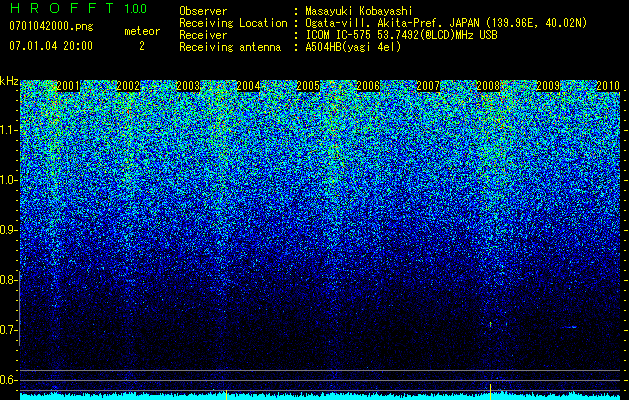The width and height of the screenshot is (629, 400).
Task: Select the filename 0701042000.png
Action: point(51,26)
